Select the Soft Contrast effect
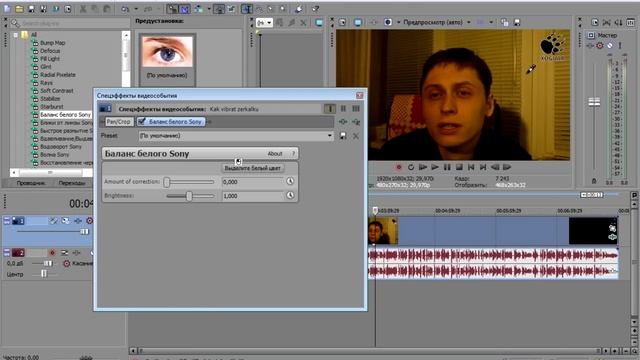Viewport: 640px width, 360px height. point(57,91)
